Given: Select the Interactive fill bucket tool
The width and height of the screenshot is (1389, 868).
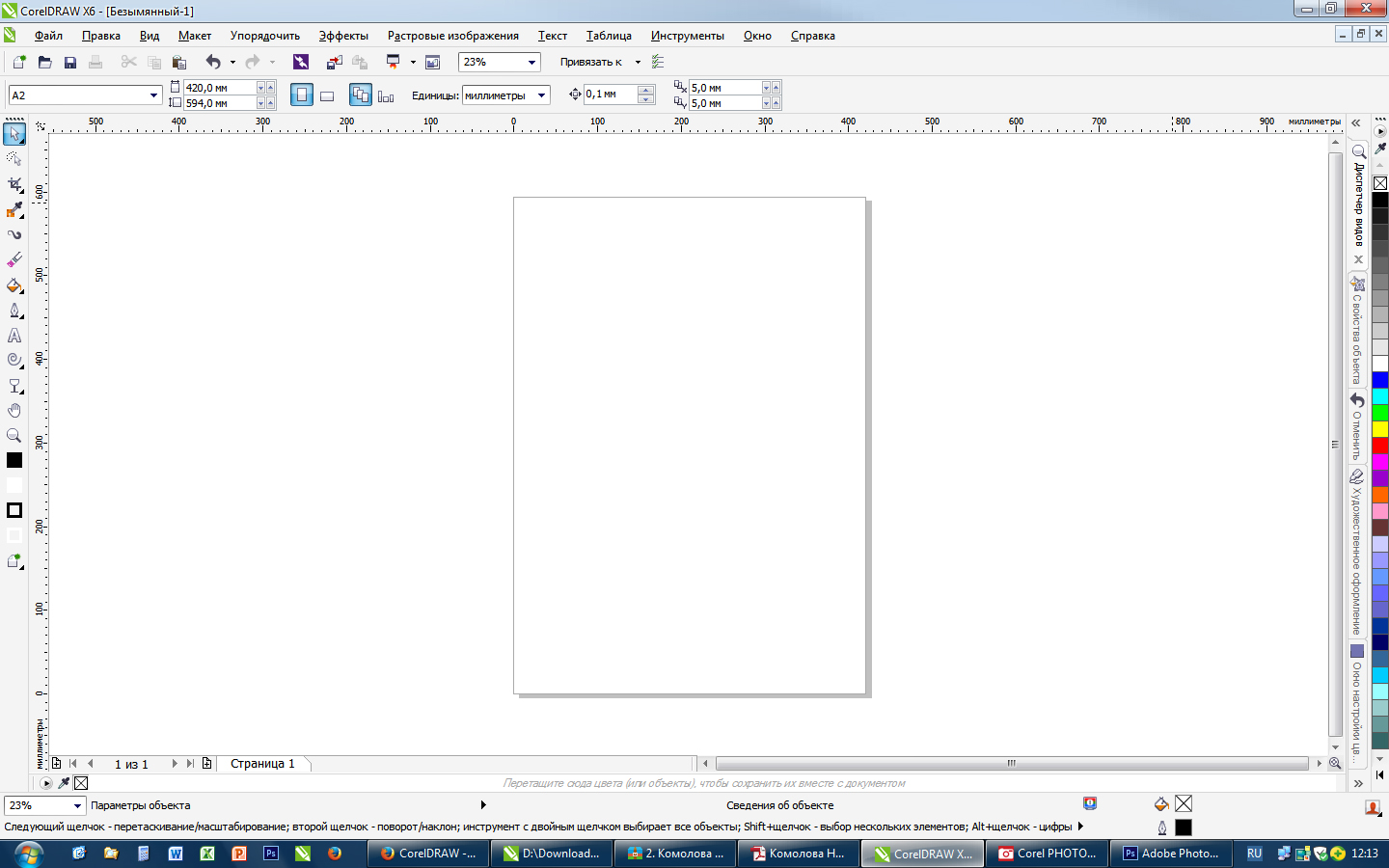Looking at the screenshot, I should click(14, 285).
